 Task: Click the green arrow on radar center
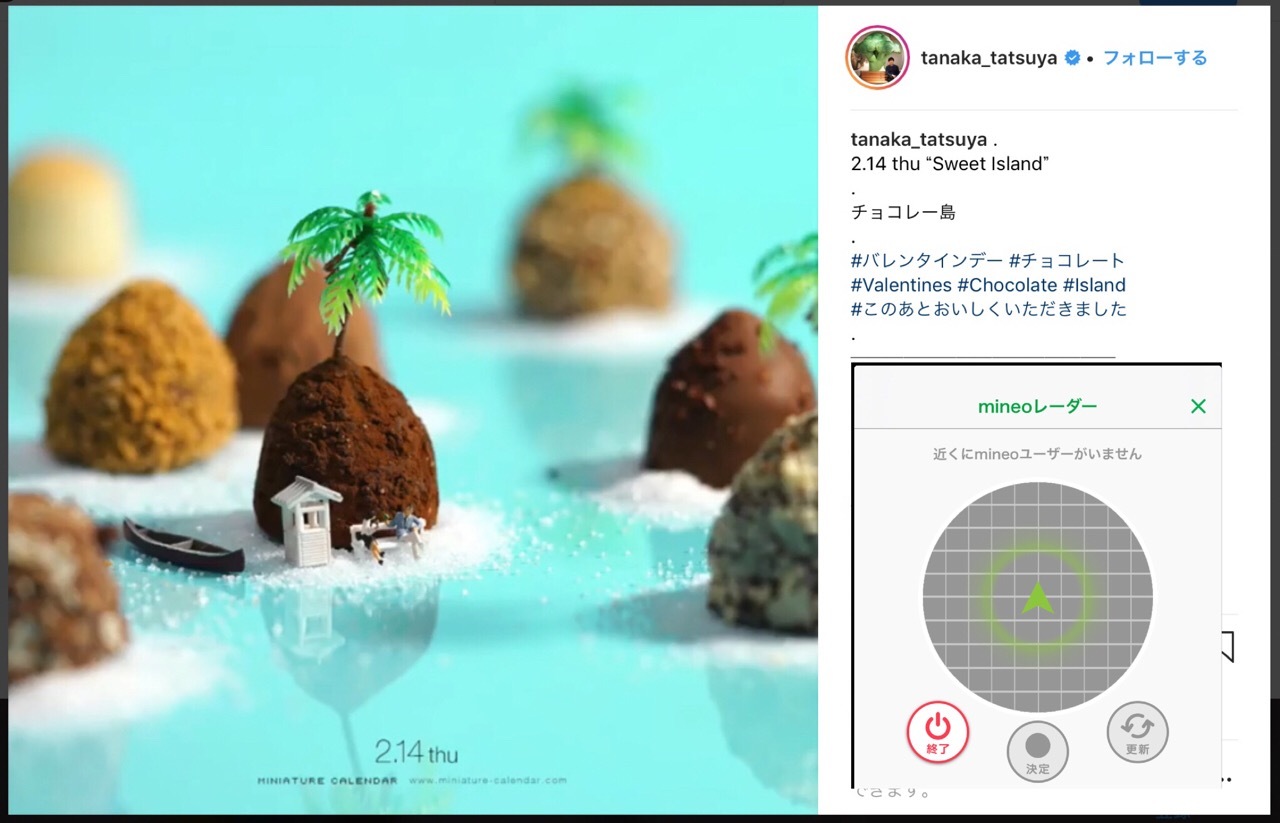click(1038, 598)
